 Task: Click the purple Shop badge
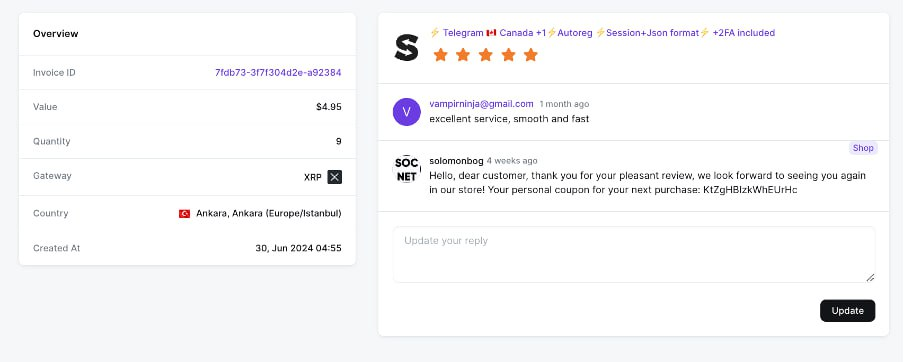click(x=863, y=148)
